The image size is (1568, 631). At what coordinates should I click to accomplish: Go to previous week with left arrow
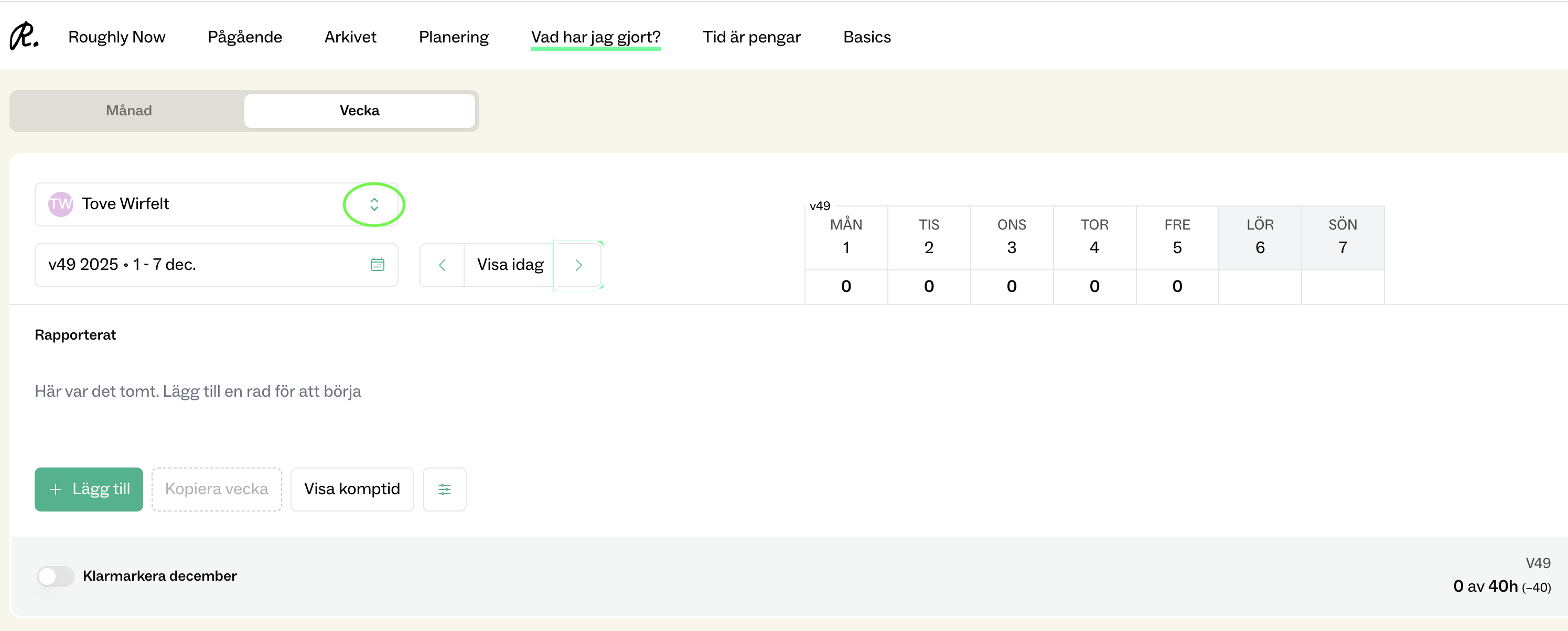coord(443,265)
